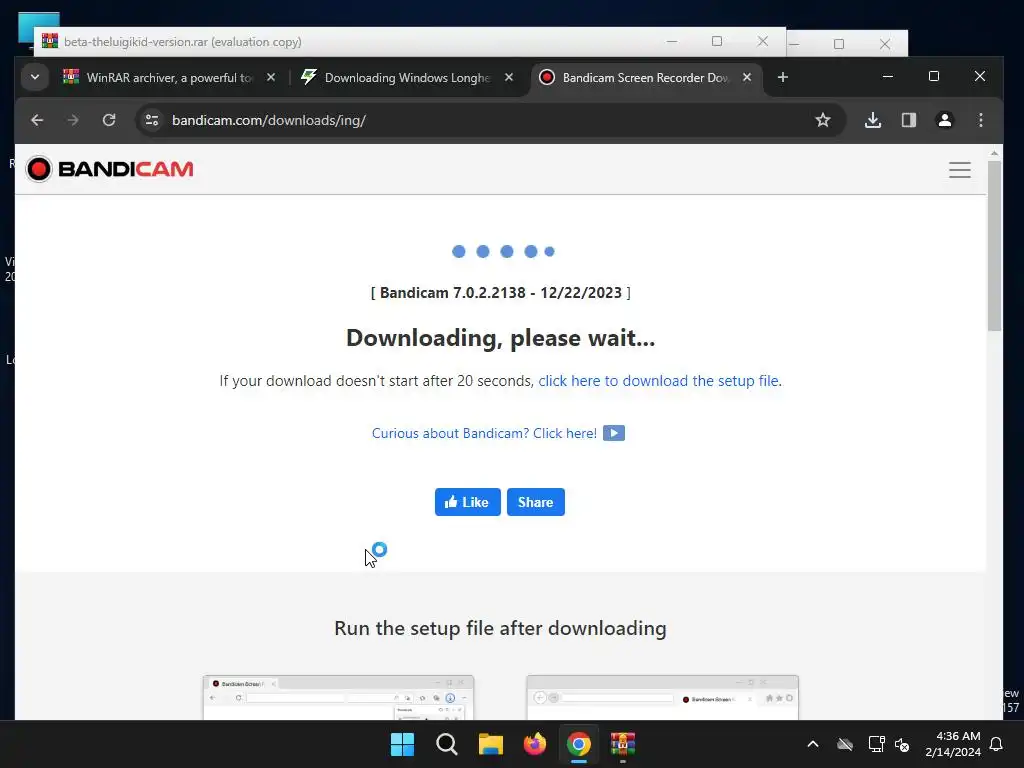The width and height of the screenshot is (1024, 768).
Task: Open a new browser tab
Action: click(783, 78)
